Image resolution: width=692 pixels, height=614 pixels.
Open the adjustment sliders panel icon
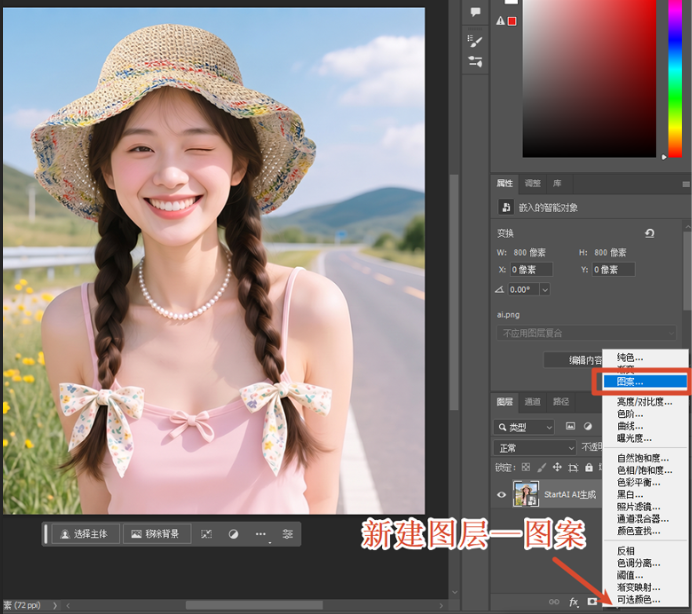pos(475,61)
